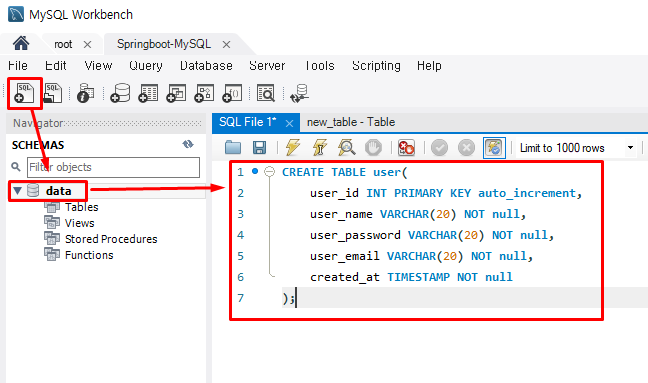Select the data schema
The image size is (648, 383).
click(58, 191)
